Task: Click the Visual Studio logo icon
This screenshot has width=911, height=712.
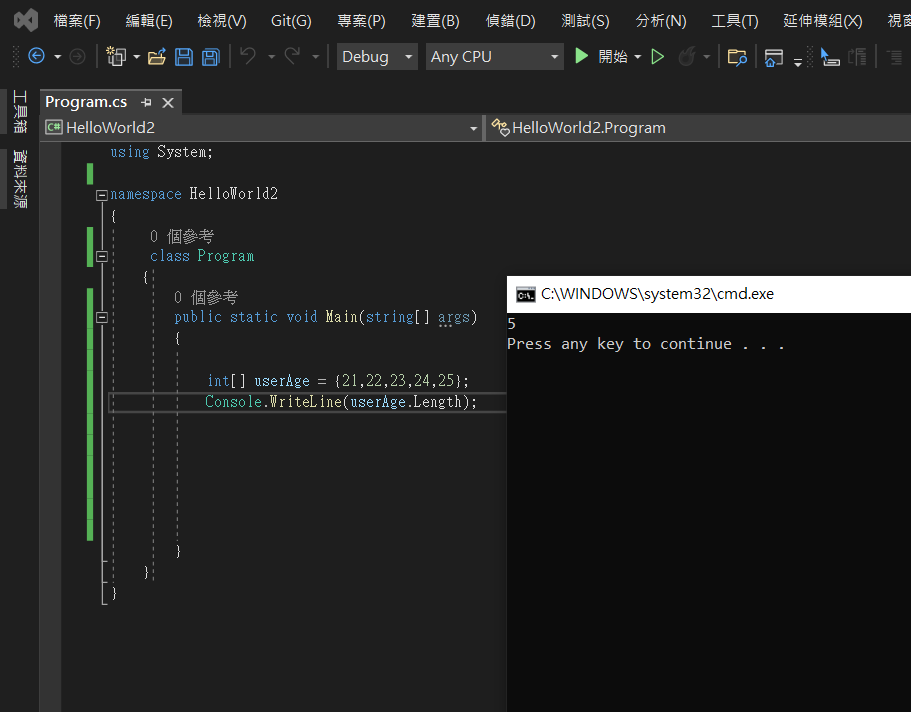Action: tap(26, 21)
